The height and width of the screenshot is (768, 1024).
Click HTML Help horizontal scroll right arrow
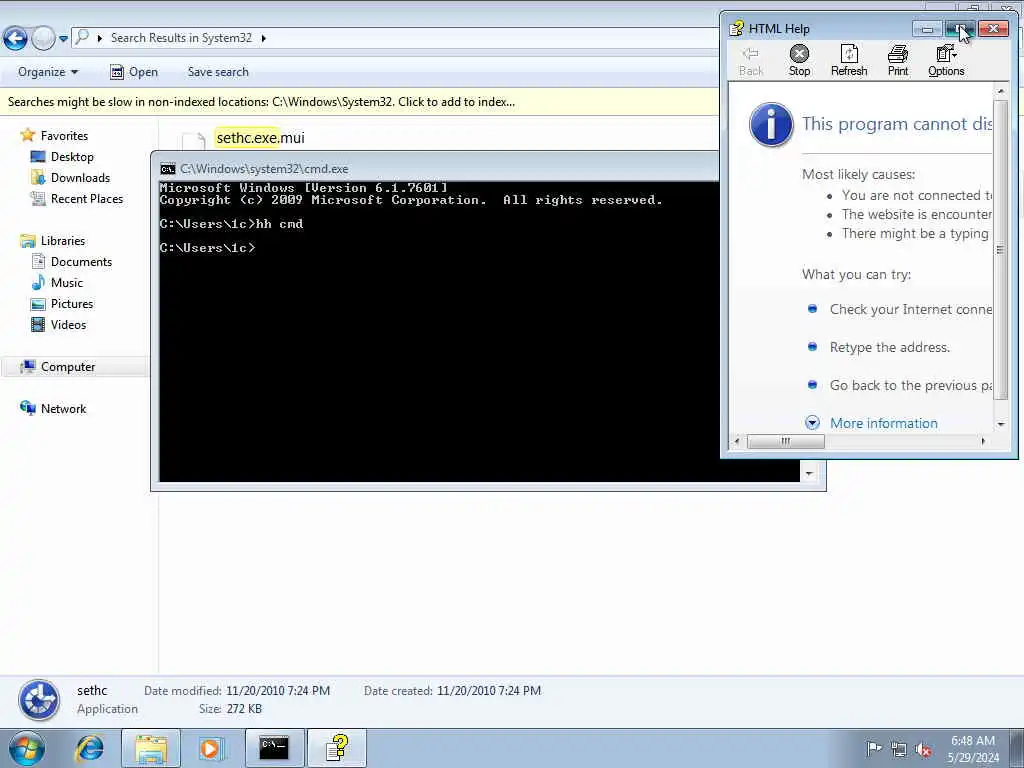coord(983,441)
